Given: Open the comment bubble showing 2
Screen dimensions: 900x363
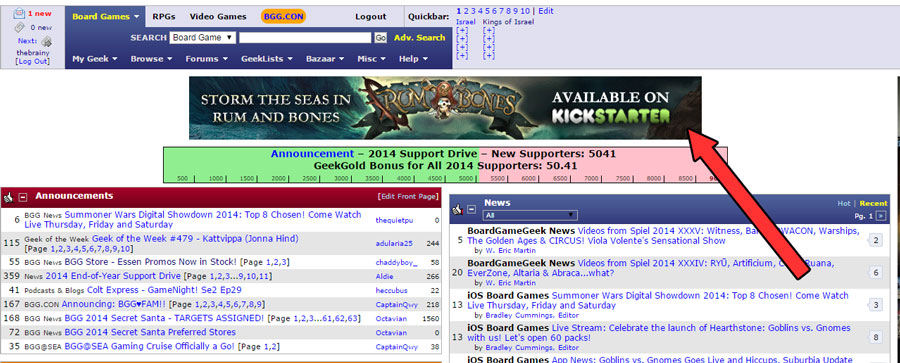Looking at the screenshot, I should 876,240.
